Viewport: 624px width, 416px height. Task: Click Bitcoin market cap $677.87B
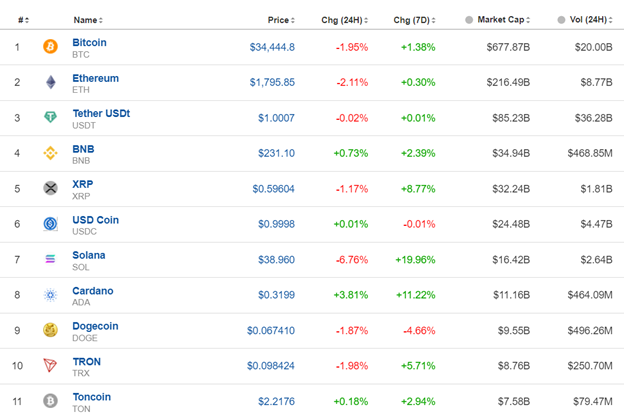click(x=508, y=47)
